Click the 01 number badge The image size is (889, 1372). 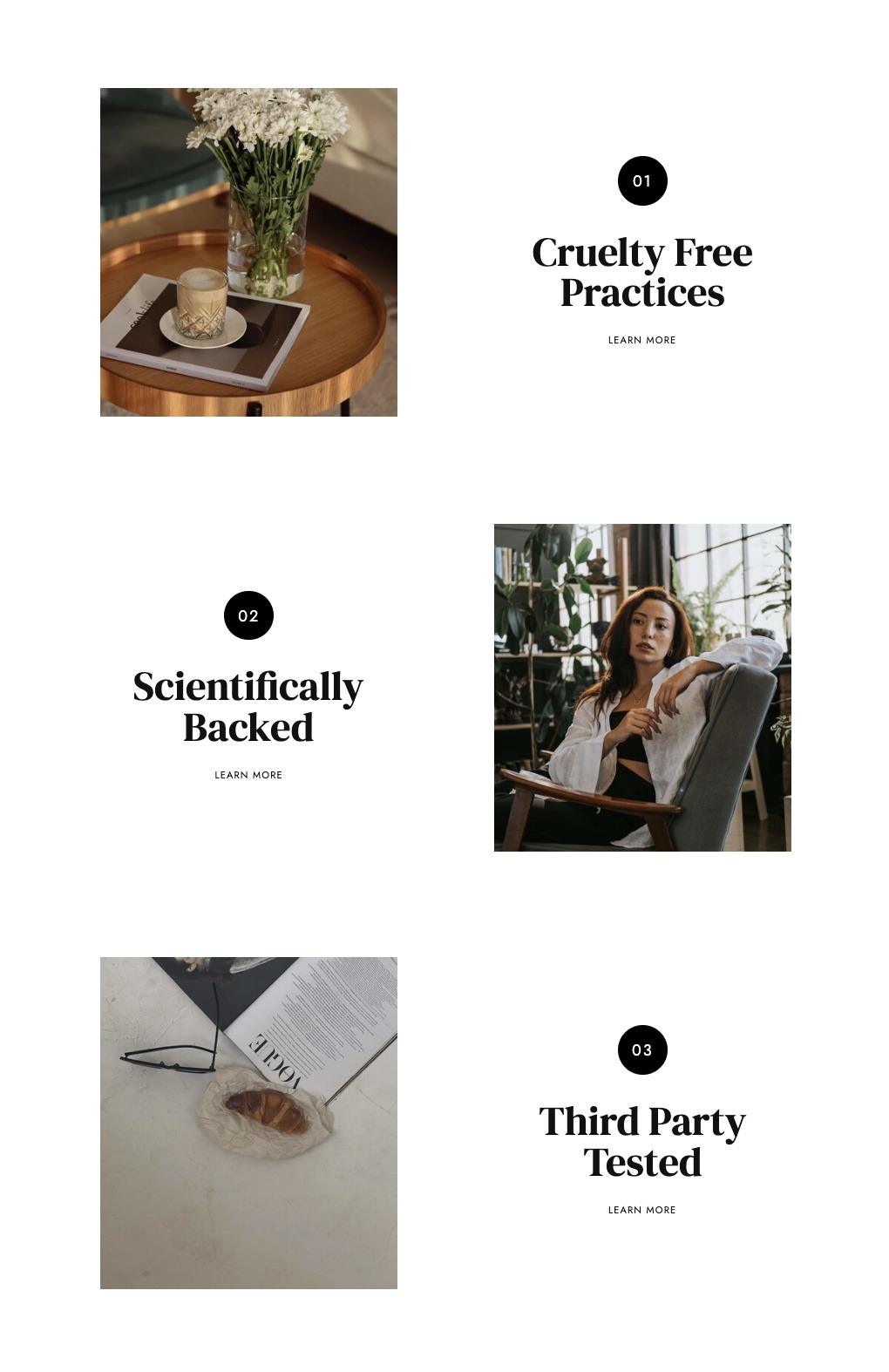coord(642,181)
